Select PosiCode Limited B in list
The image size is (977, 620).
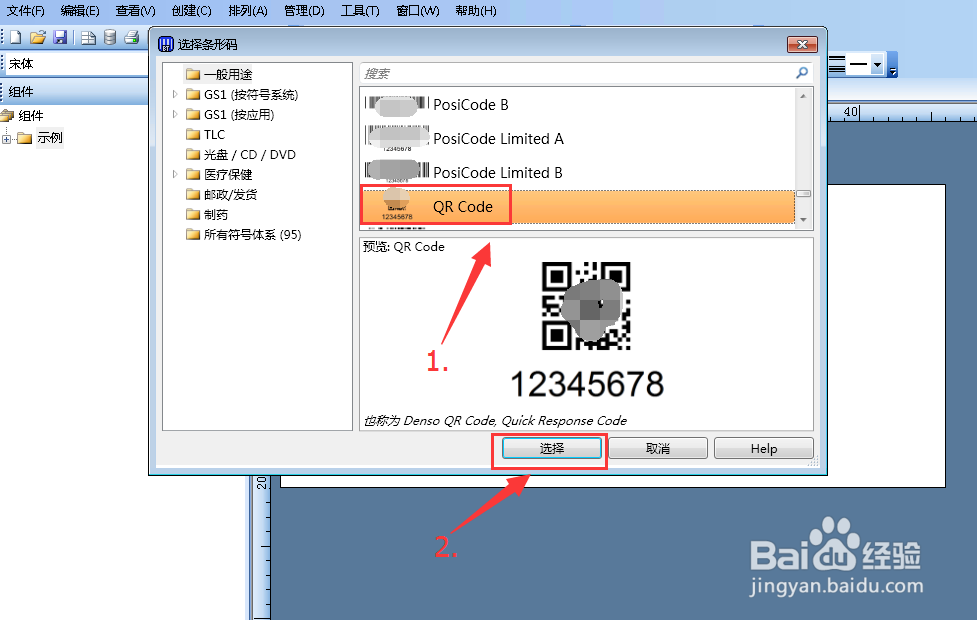pyautogui.click(x=578, y=172)
